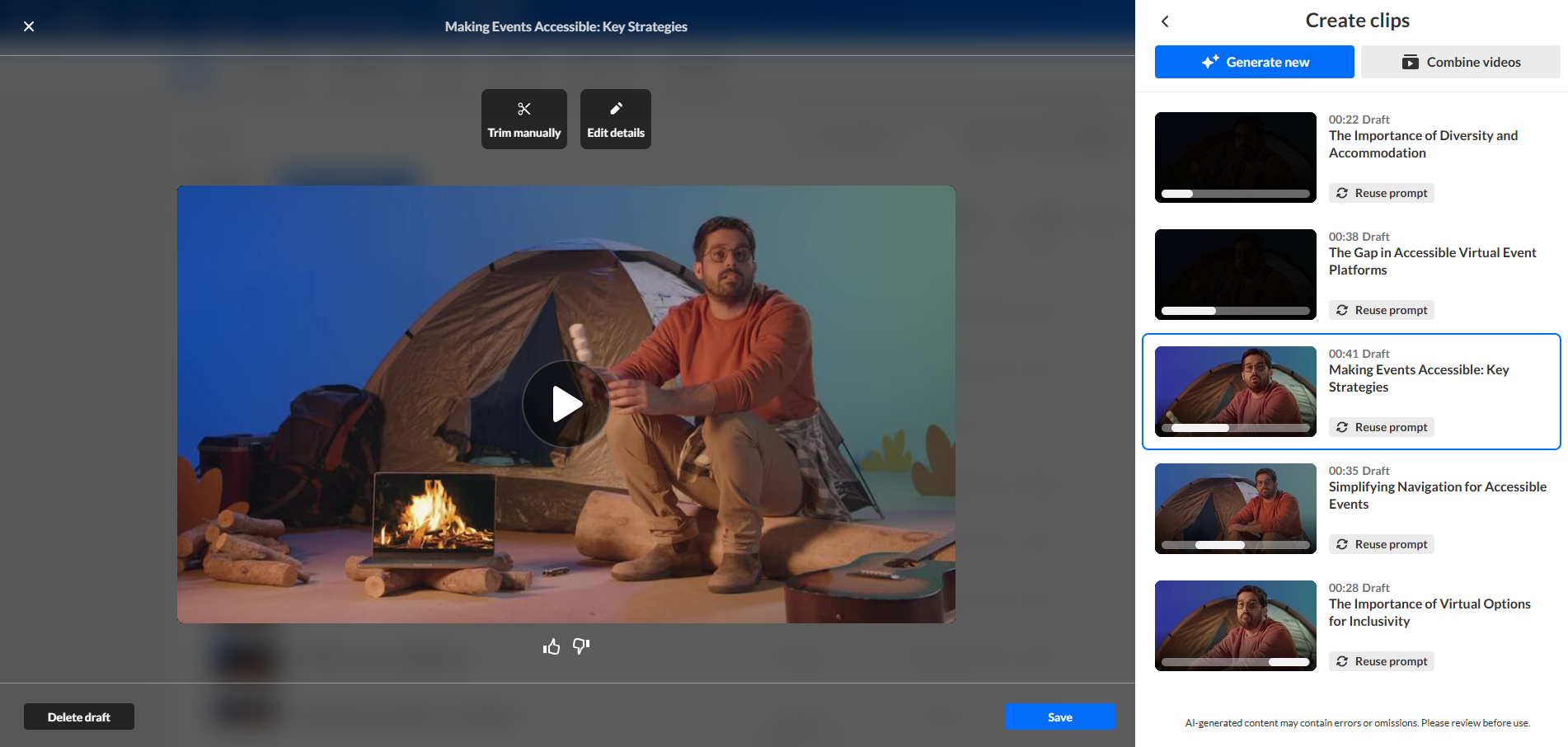1568x747 pixels.
Task: Play the video preview
Action: tap(566, 404)
